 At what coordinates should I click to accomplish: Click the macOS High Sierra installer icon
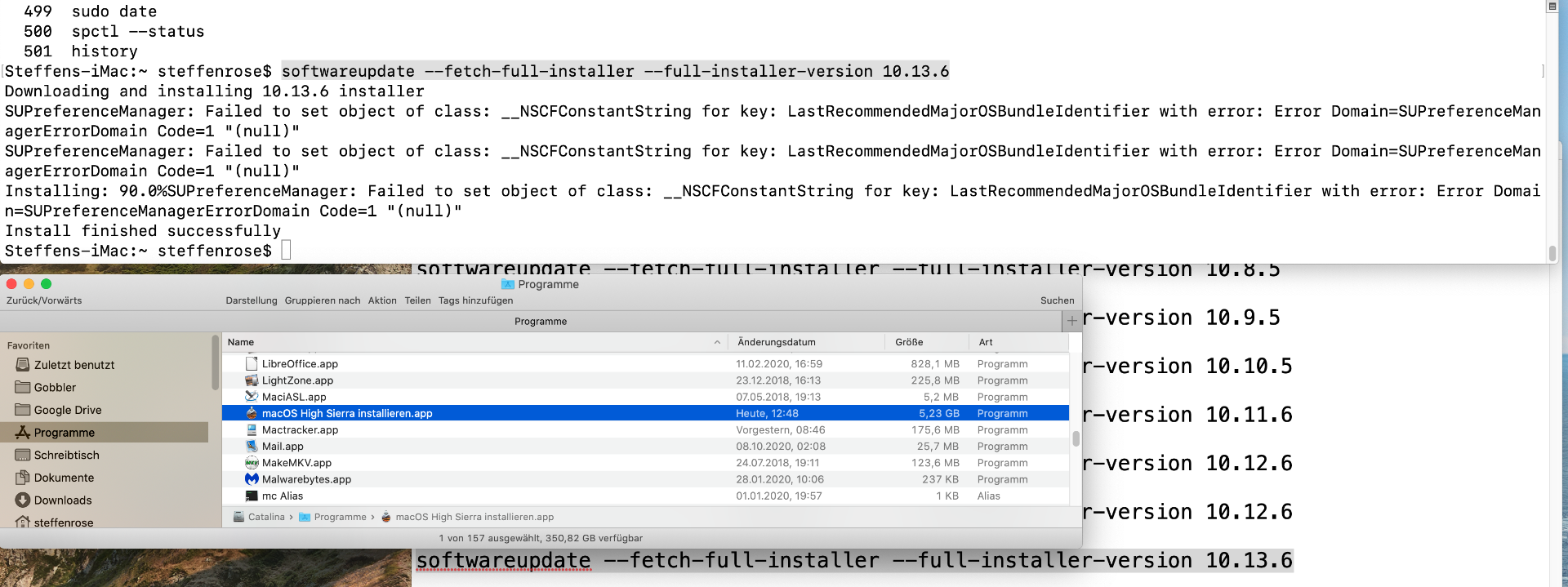(x=252, y=413)
